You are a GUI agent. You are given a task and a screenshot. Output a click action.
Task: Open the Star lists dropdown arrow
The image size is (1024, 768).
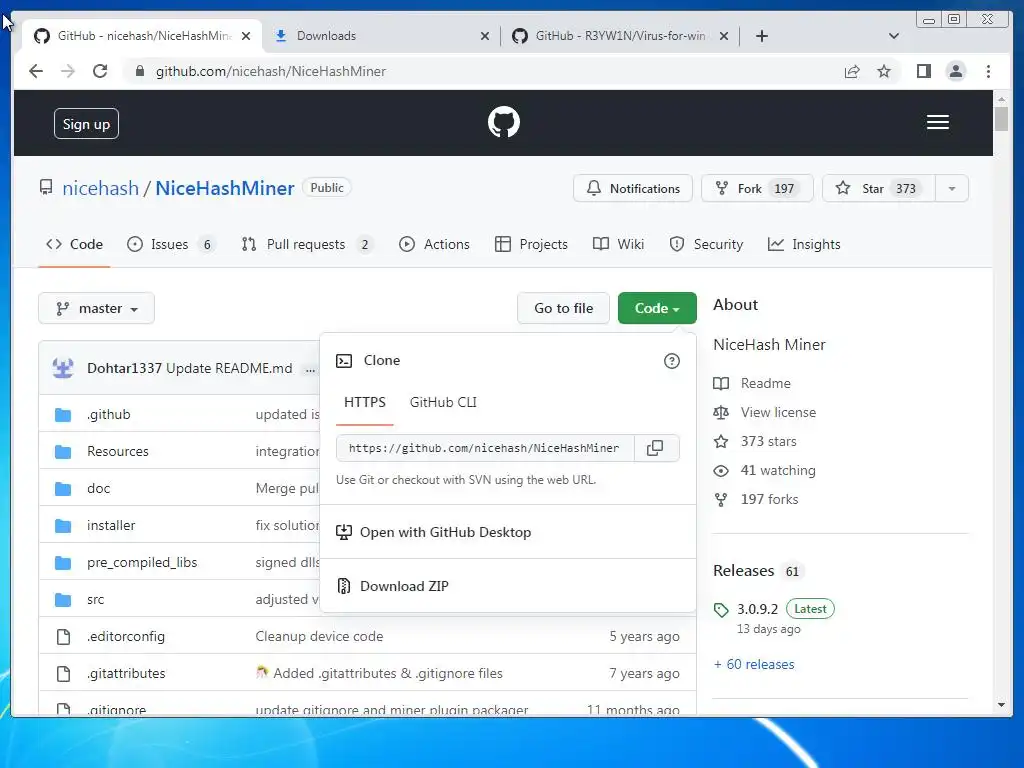coord(952,189)
